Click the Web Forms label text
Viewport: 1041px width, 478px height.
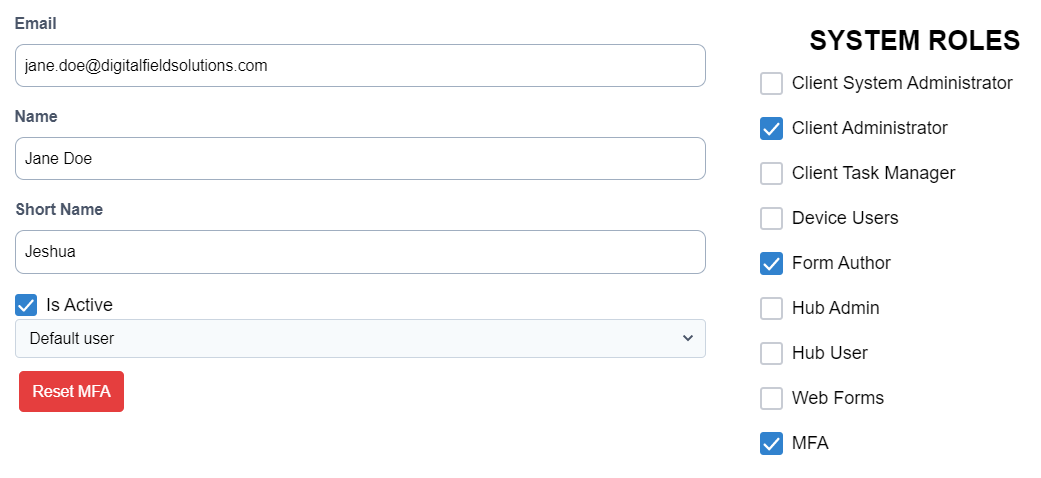838,398
